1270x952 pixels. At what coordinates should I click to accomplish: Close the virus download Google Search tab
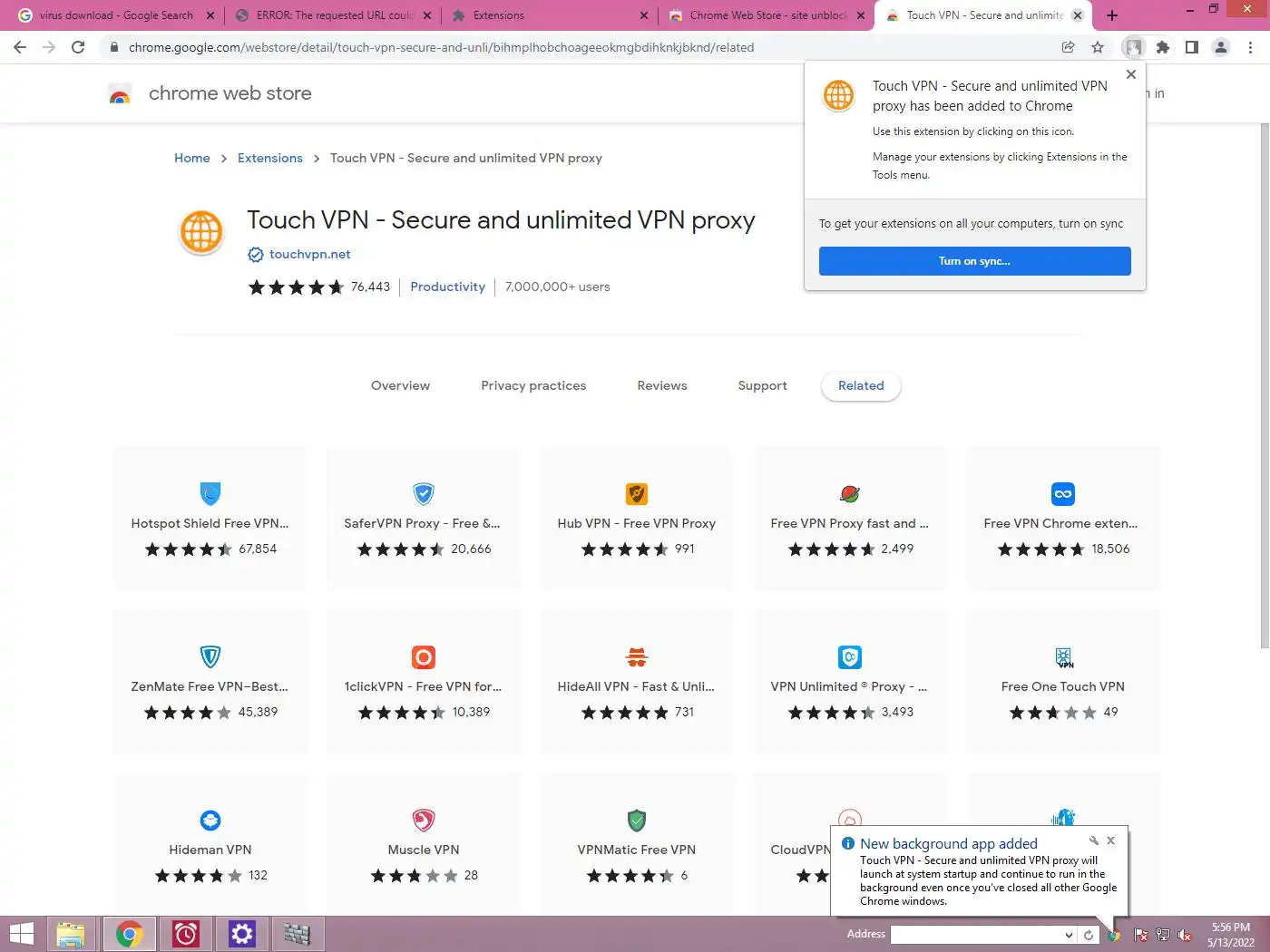[210, 15]
